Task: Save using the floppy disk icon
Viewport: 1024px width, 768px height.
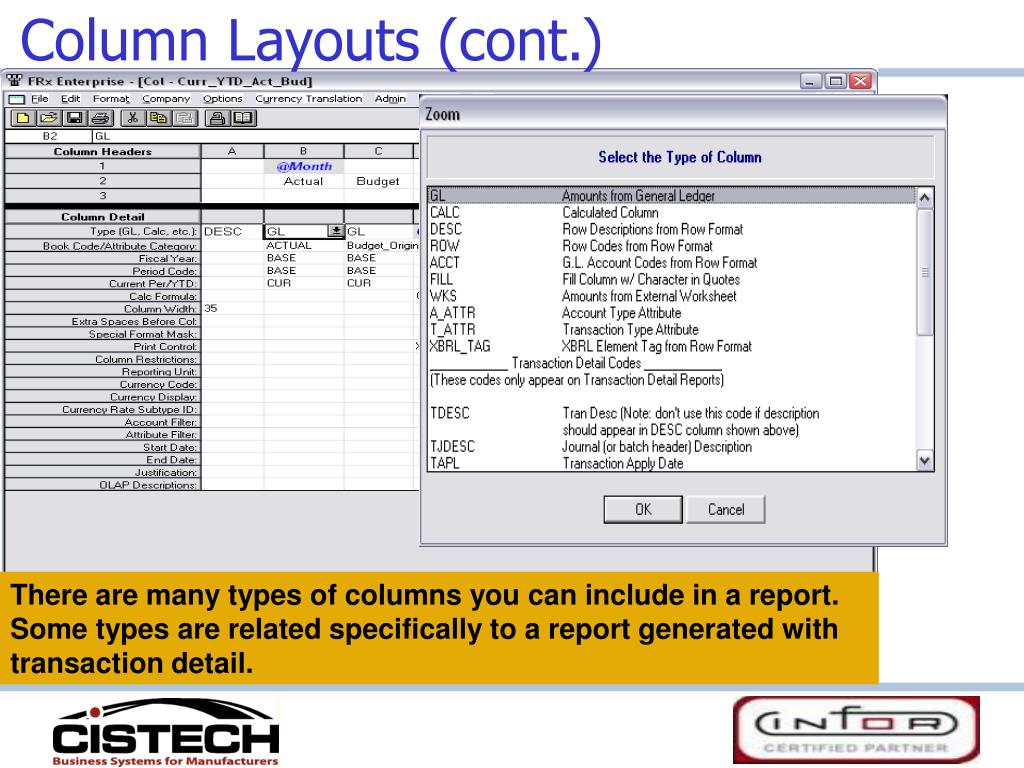Action: pyautogui.click(x=74, y=118)
